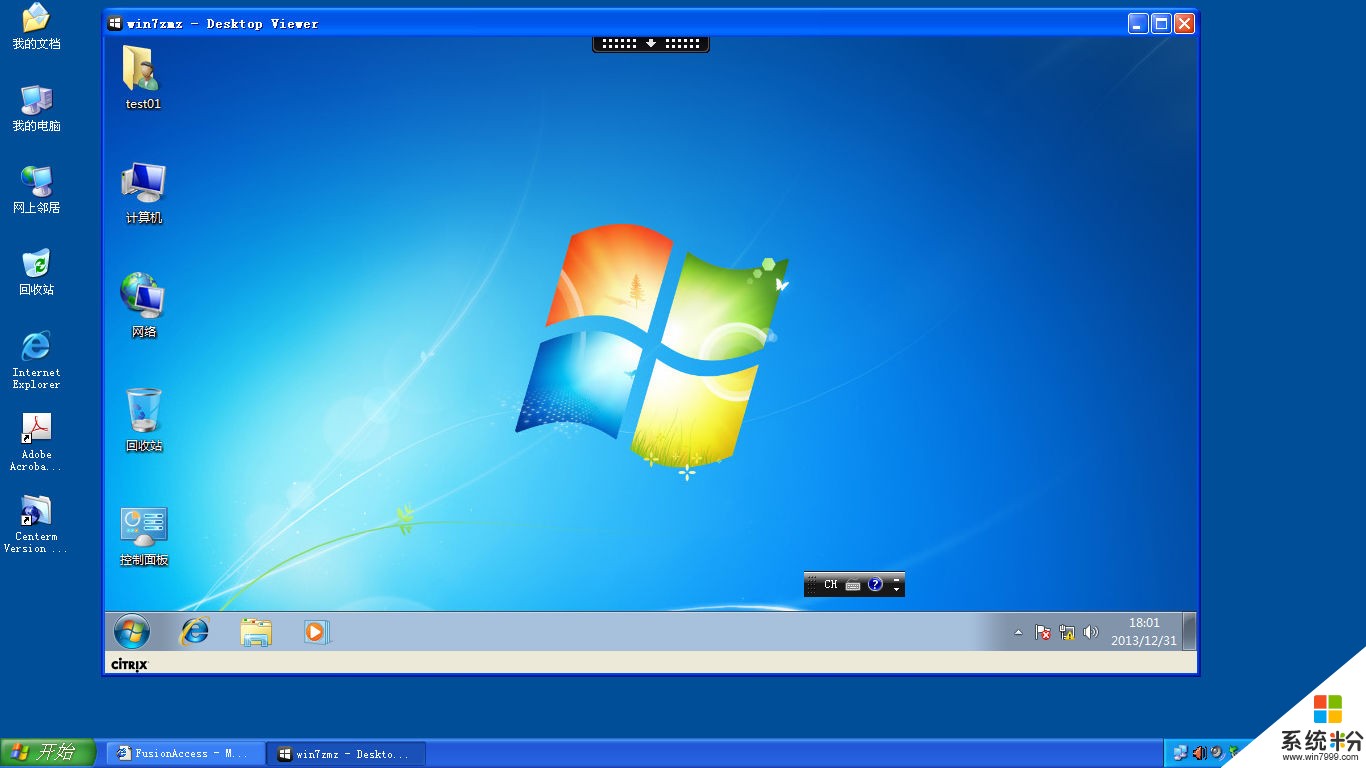1366x768 pixels.
Task: Launch Adobe Acrobat shortcut
Action: 36,441
